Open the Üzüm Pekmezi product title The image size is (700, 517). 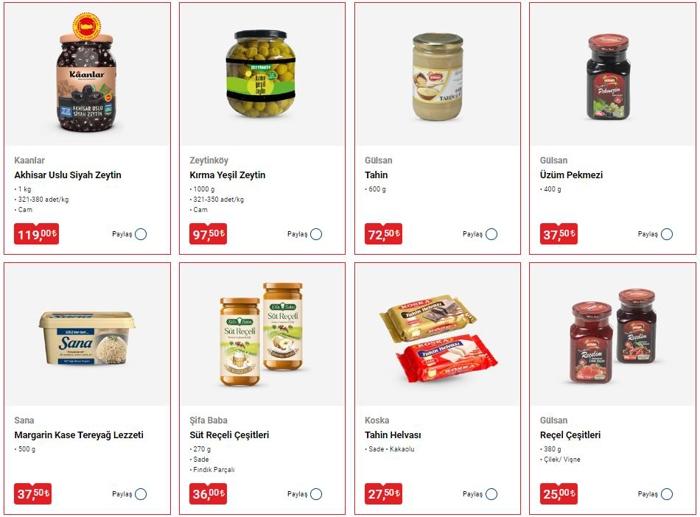pos(571,175)
